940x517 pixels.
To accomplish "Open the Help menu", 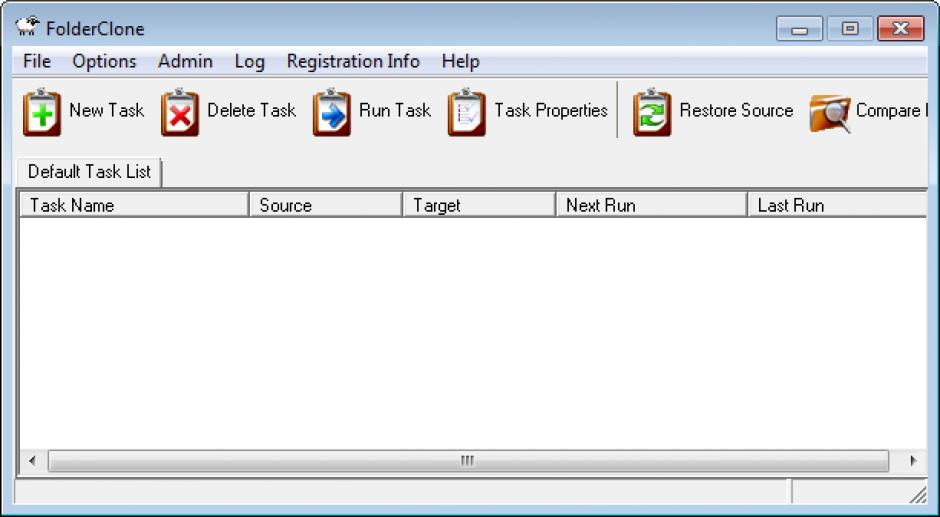I will pyautogui.click(x=460, y=61).
